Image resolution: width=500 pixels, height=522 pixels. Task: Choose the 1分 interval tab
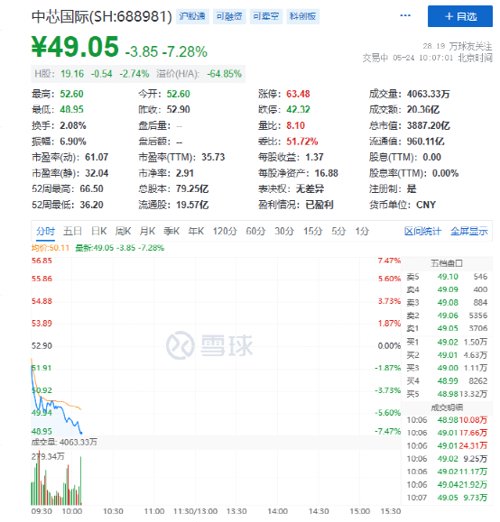point(362,231)
